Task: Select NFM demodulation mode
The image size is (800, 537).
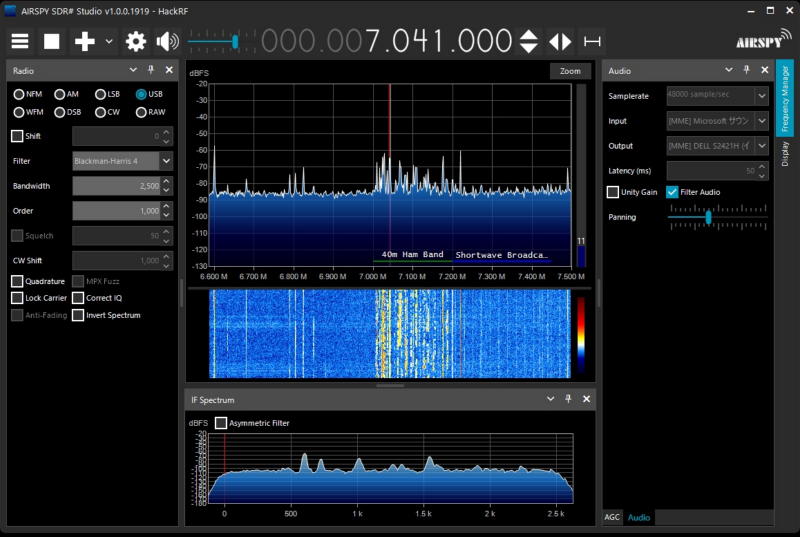Action: coord(28,94)
